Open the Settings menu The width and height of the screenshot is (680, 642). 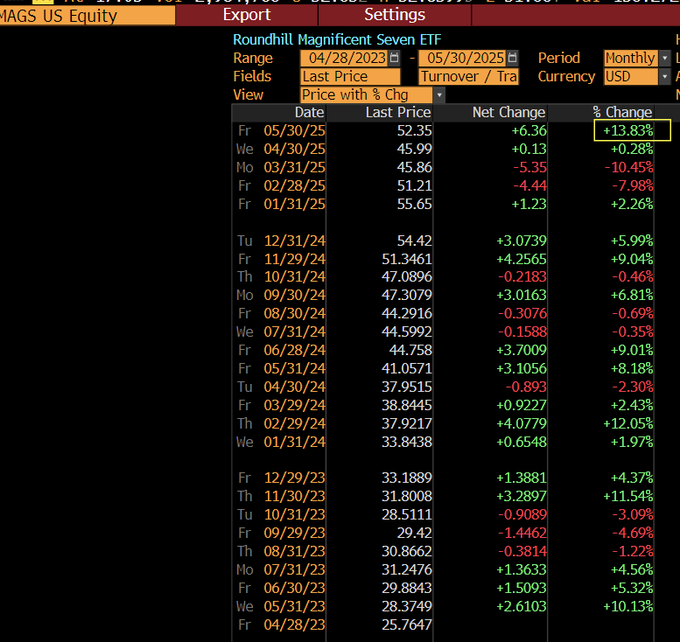click(x=395, y=15)
